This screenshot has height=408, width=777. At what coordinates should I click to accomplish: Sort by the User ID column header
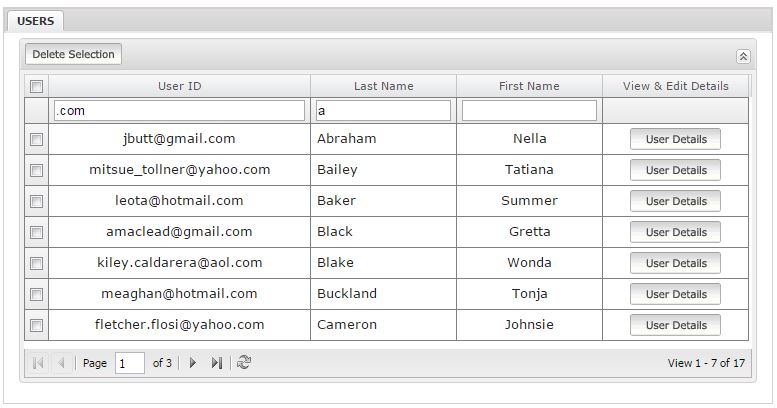[x=179, y=86]
